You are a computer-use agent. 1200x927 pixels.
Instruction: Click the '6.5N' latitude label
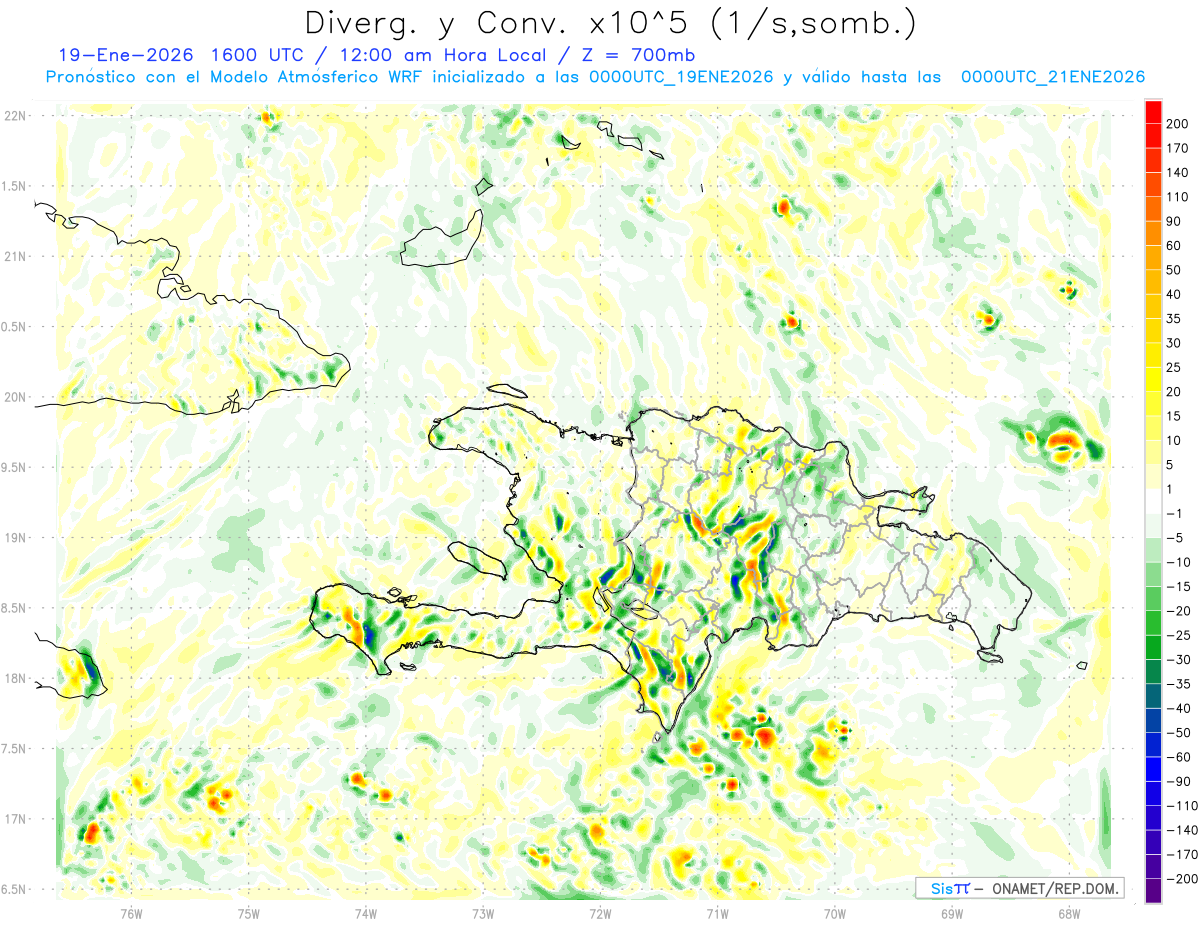click(x=15, y=890)
